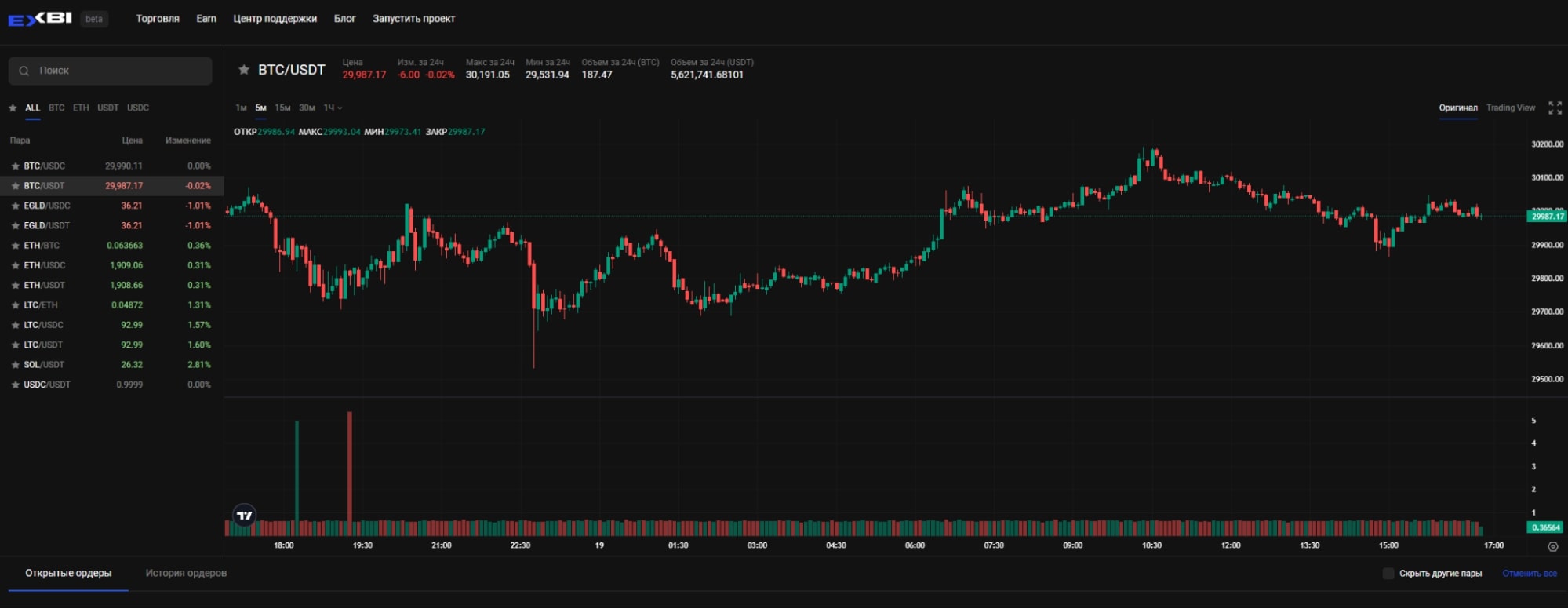Open the Earn menu item
The width and height of the screenshot is (1568, 609).
206,19
